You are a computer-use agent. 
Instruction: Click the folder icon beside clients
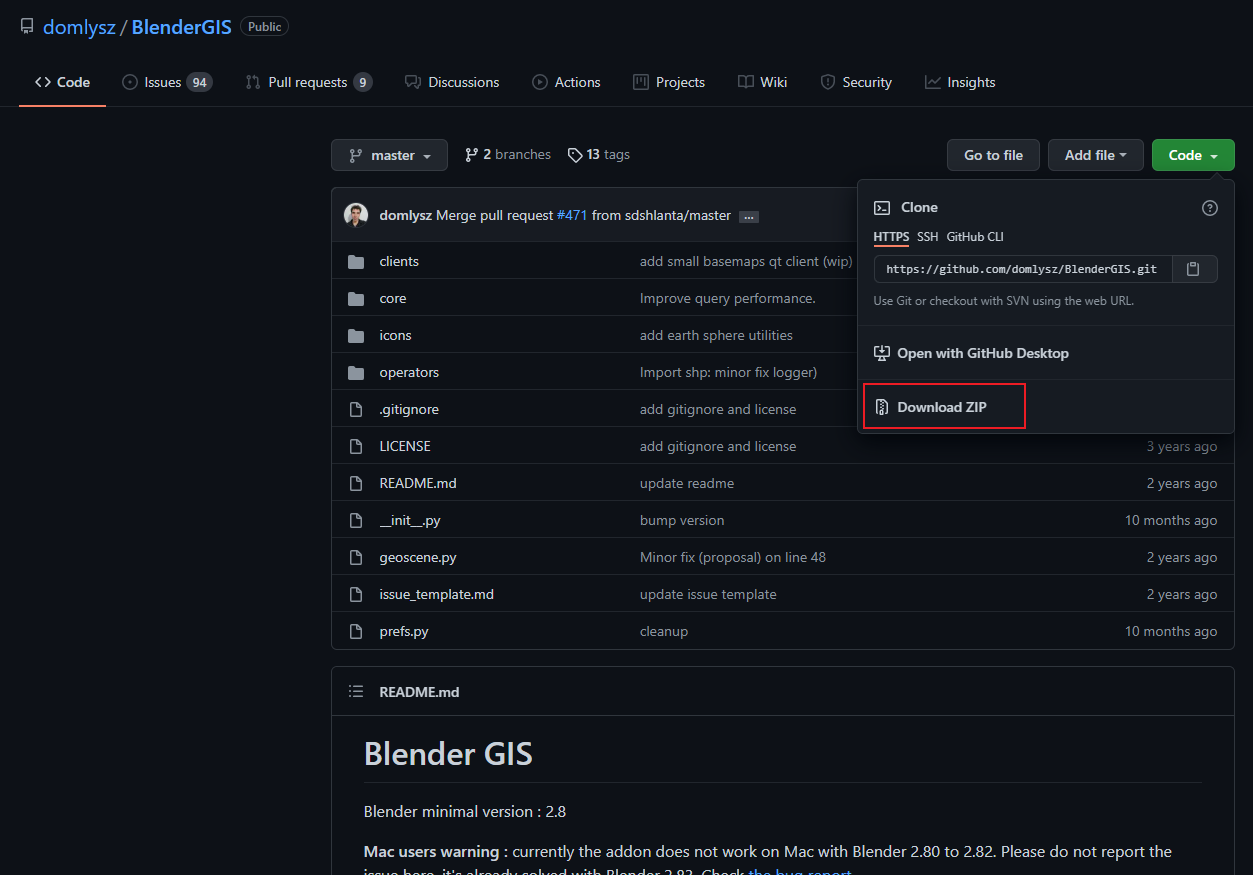(x=356, y=262)
